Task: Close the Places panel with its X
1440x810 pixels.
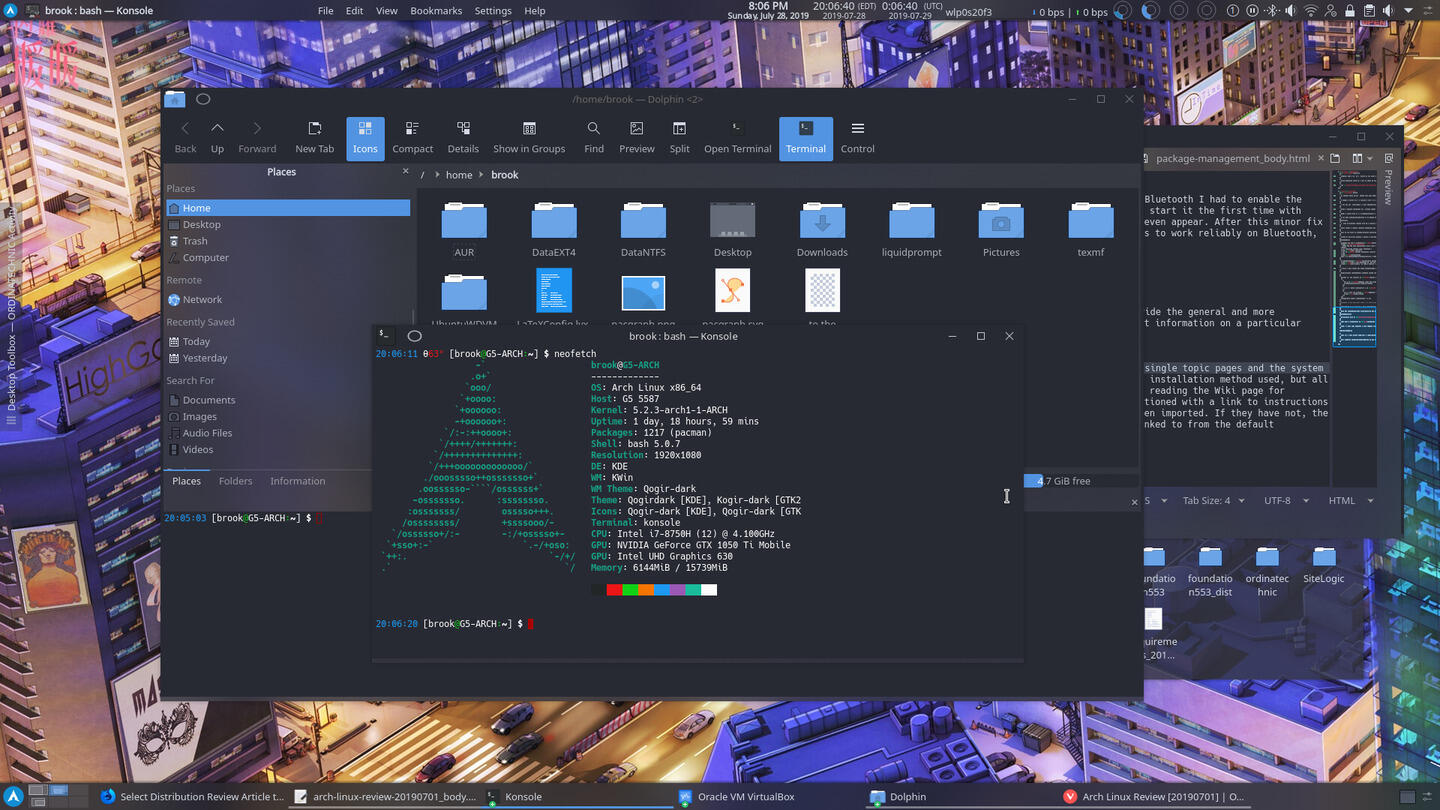Action: click(x=405, y=172)
